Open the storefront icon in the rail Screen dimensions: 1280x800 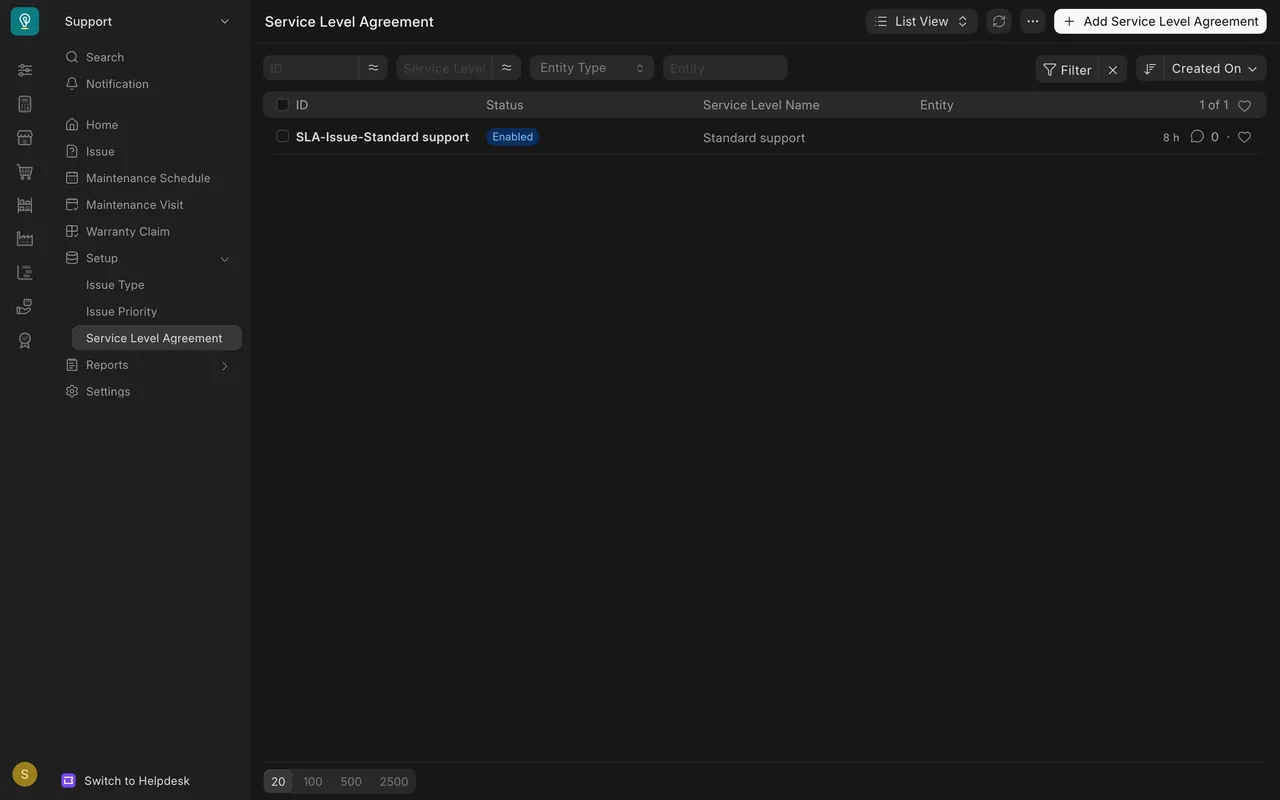pos(25,138)
